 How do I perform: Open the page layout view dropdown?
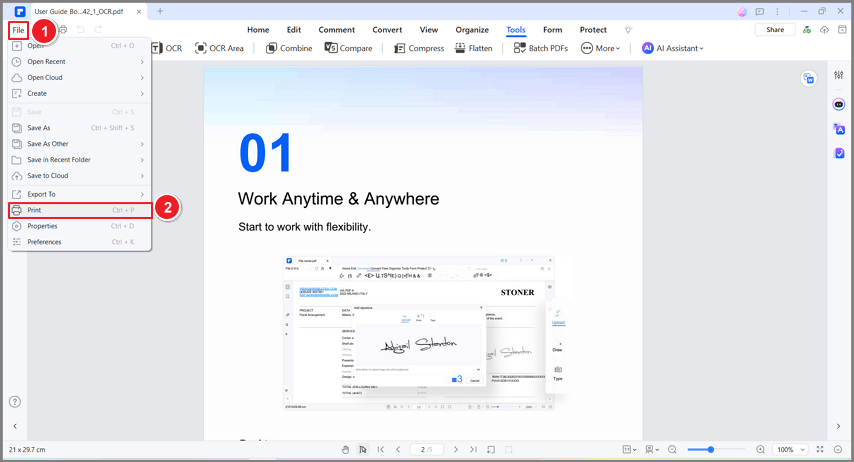pyautogui.click(x=652, y=449)
